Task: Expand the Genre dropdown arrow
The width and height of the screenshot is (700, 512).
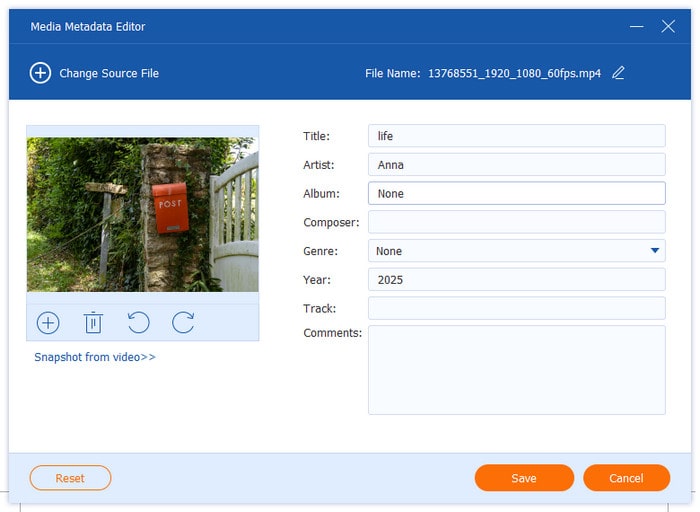Action: pyautogui.click(x=655, y=251)
